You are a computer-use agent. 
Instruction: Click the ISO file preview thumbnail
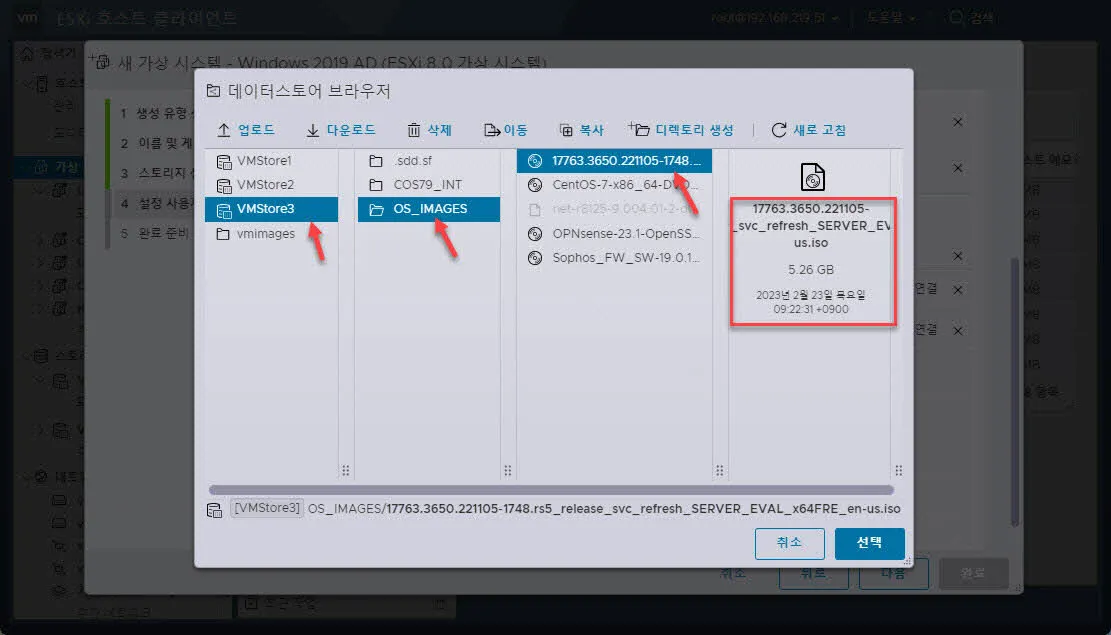[812, 175]
